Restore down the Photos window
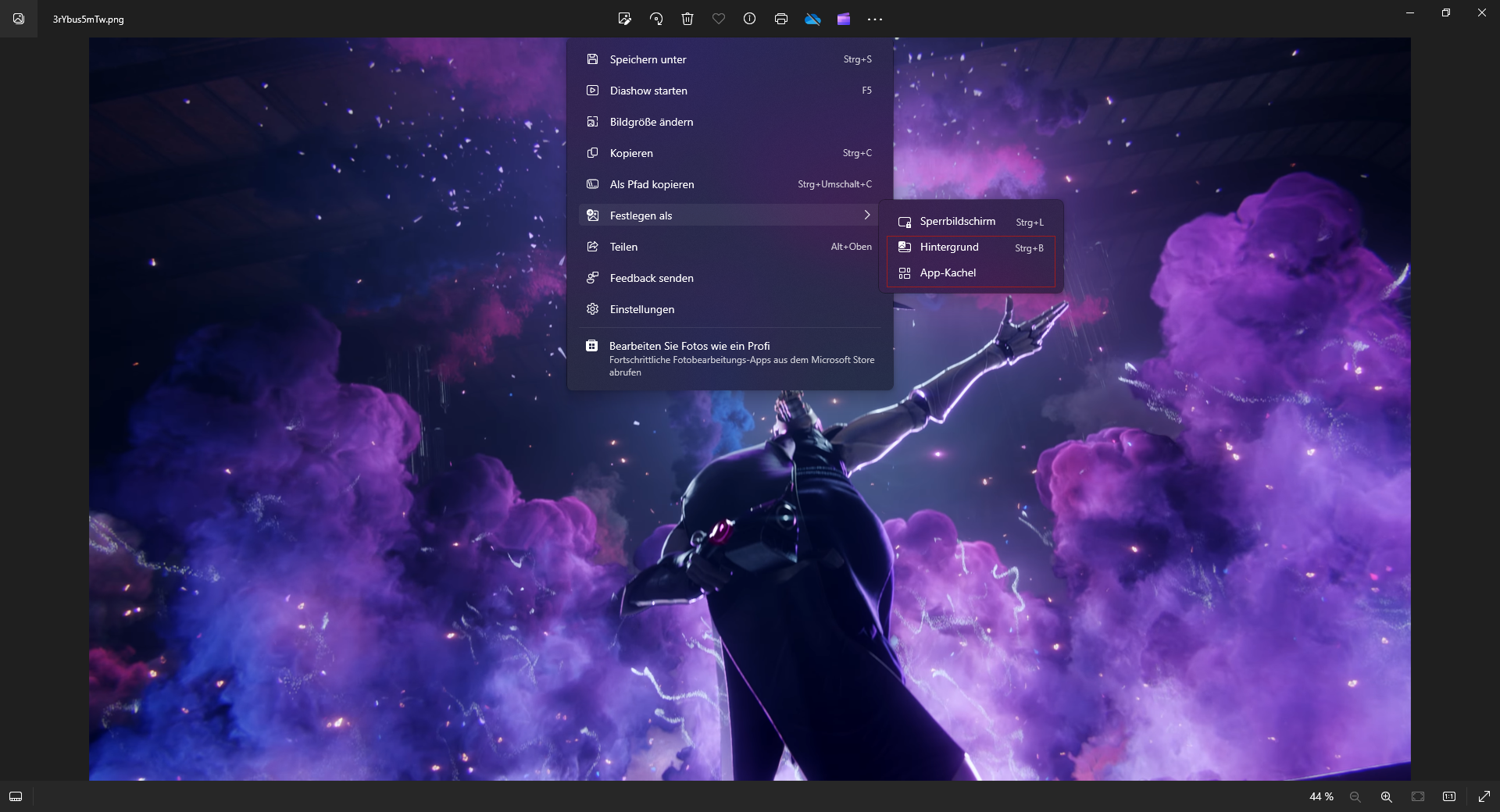This screenshot has height=812, width=1500. [x=1446, y=12]
